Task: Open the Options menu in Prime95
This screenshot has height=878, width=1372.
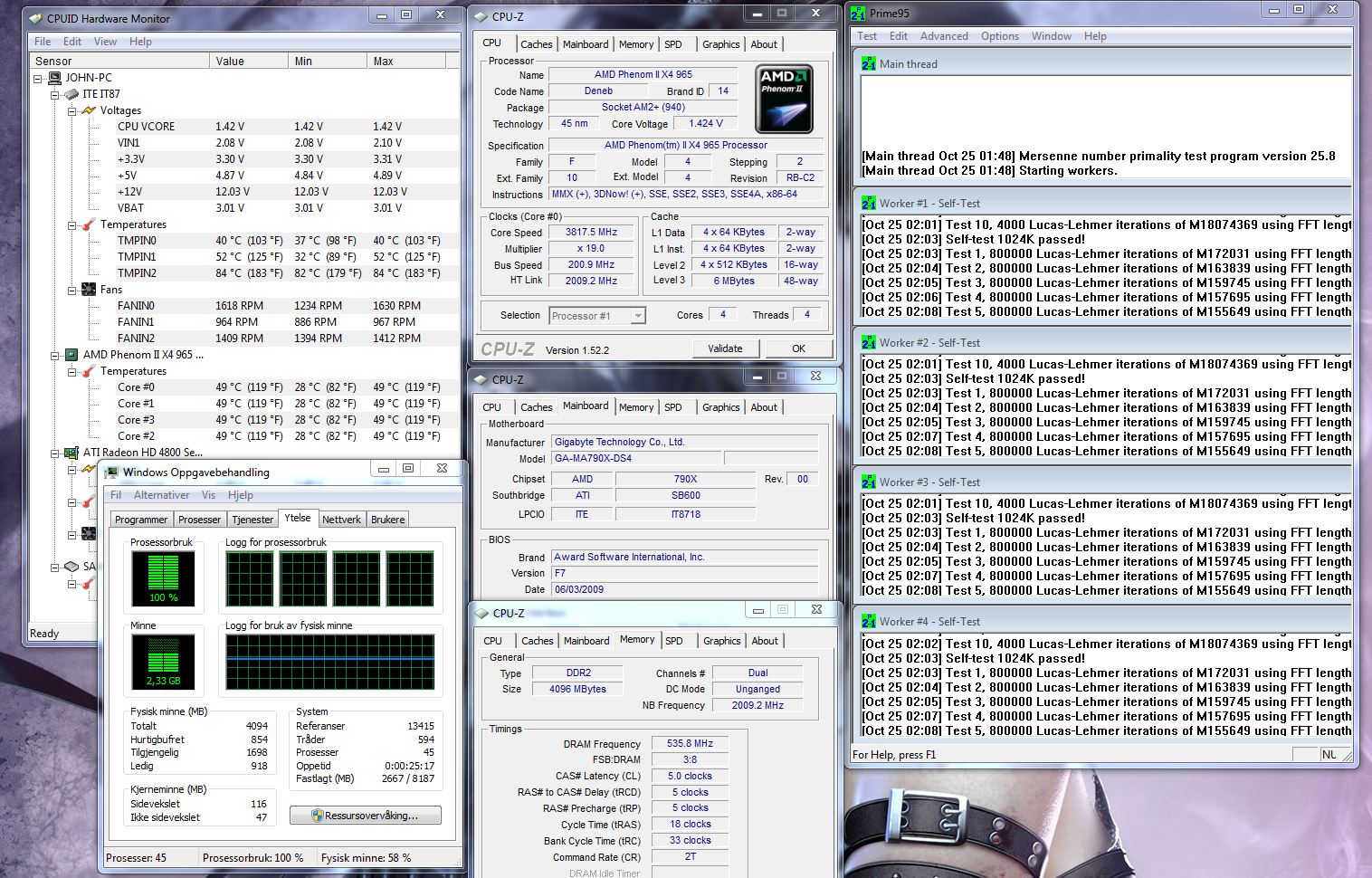Action: [x=1000, y=36]
